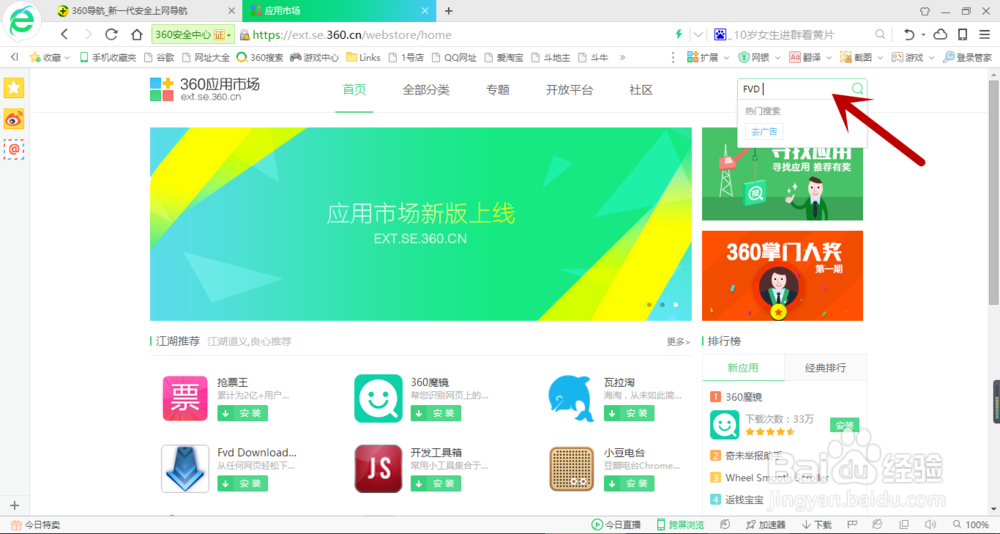Open the browser home page icon

point(136,34)
